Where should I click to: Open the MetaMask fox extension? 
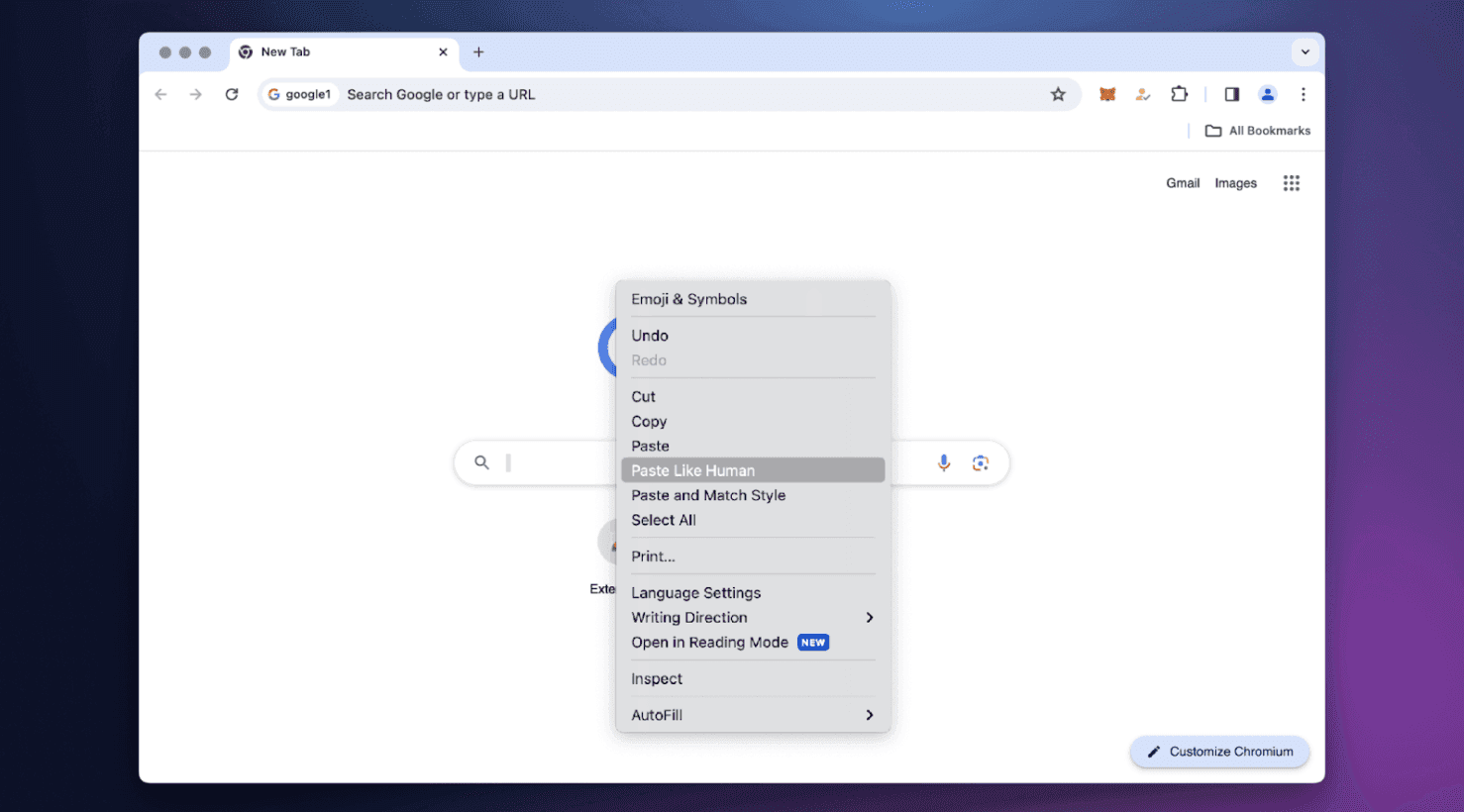(x=1107, y=95)
